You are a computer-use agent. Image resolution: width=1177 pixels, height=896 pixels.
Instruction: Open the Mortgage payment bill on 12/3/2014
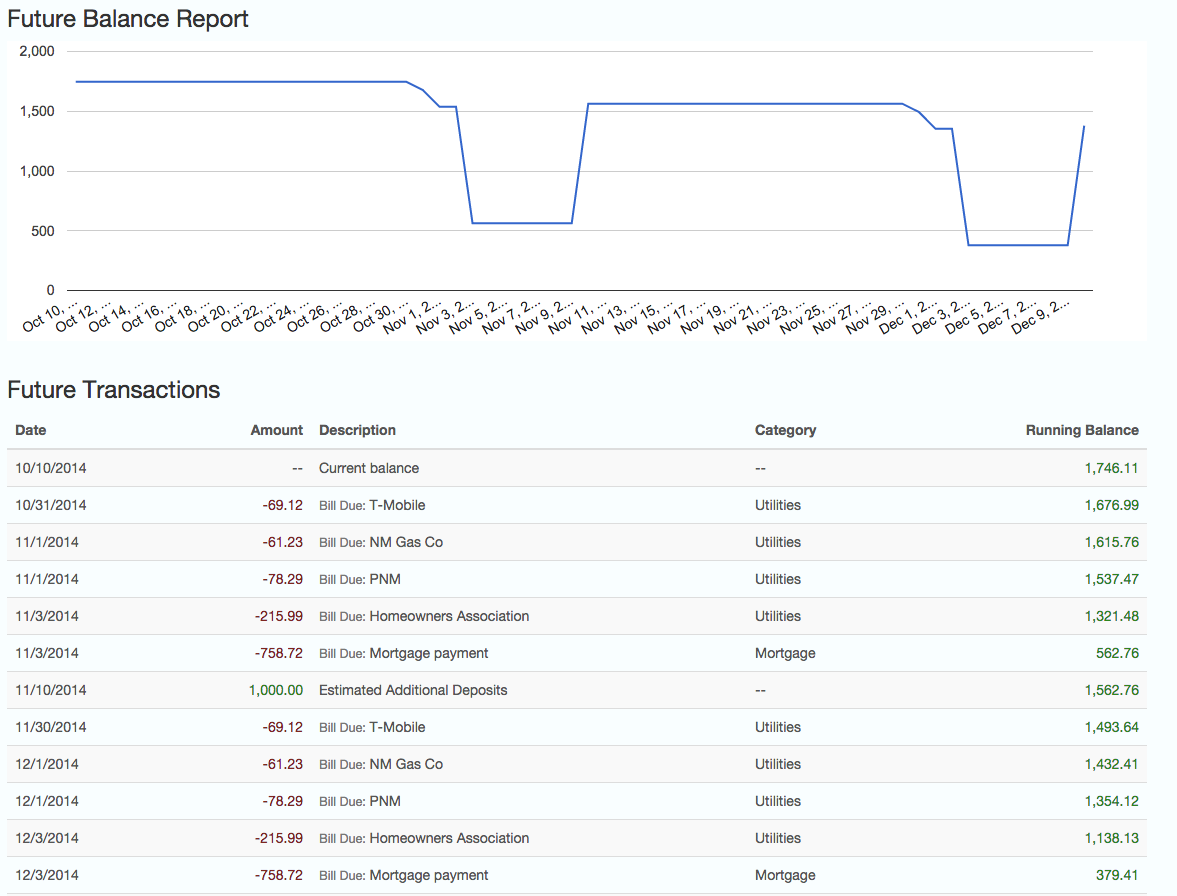click(x=429, y=875)
